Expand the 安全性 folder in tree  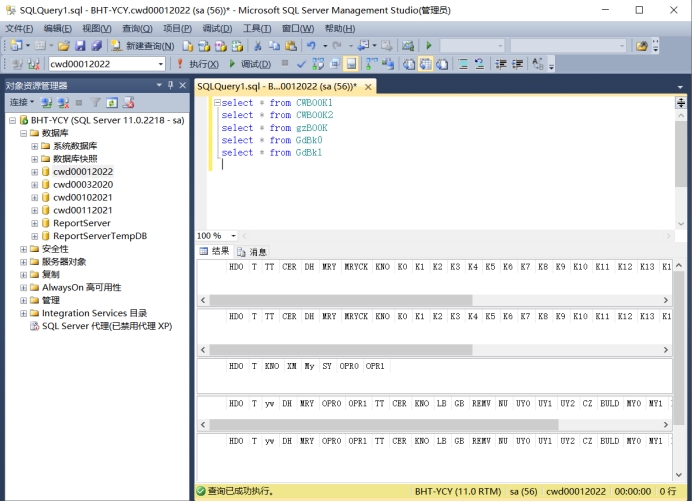23,249
